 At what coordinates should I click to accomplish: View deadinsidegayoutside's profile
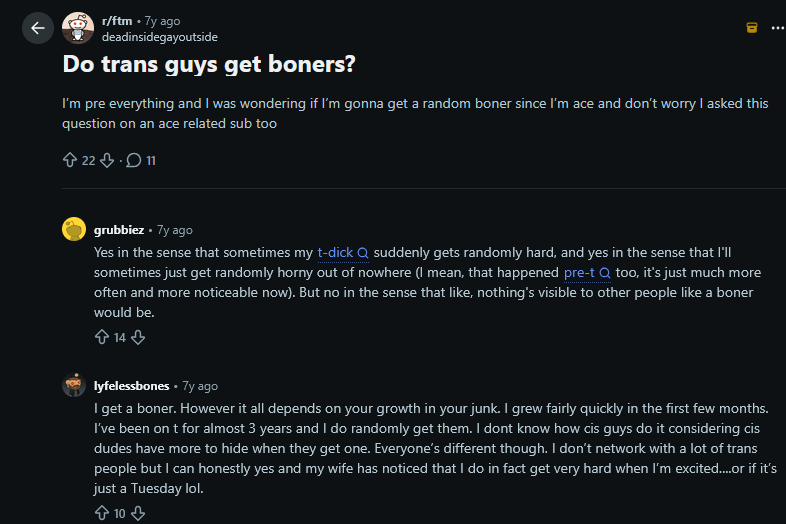click(x=159, y=37)
